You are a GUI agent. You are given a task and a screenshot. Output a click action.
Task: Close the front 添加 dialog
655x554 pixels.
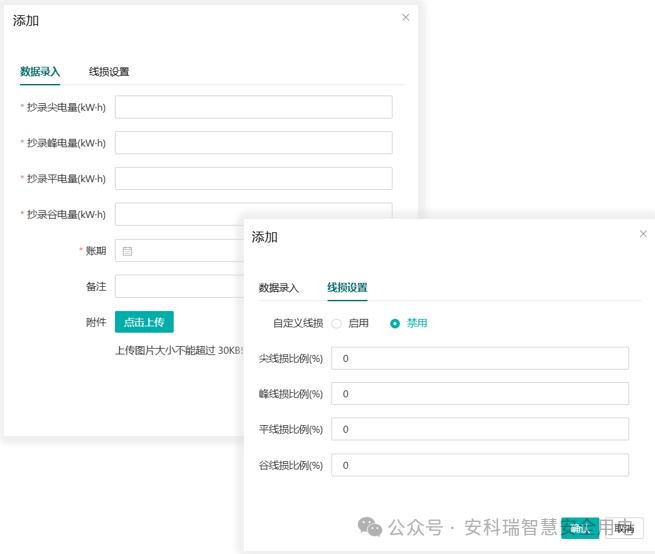643,234
